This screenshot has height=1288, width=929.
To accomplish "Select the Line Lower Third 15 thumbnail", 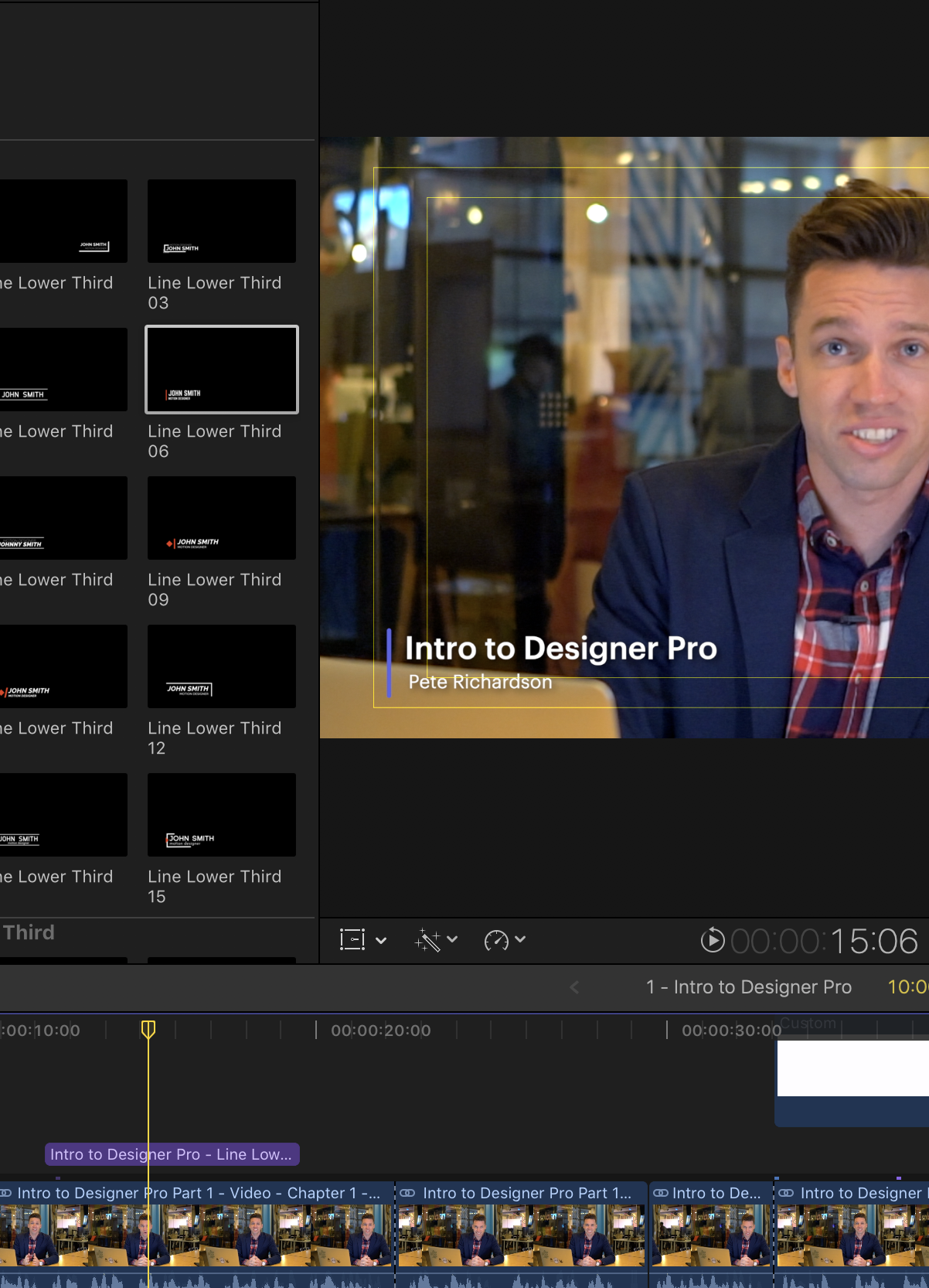I will pyautogui.click(x=222, y=815).
